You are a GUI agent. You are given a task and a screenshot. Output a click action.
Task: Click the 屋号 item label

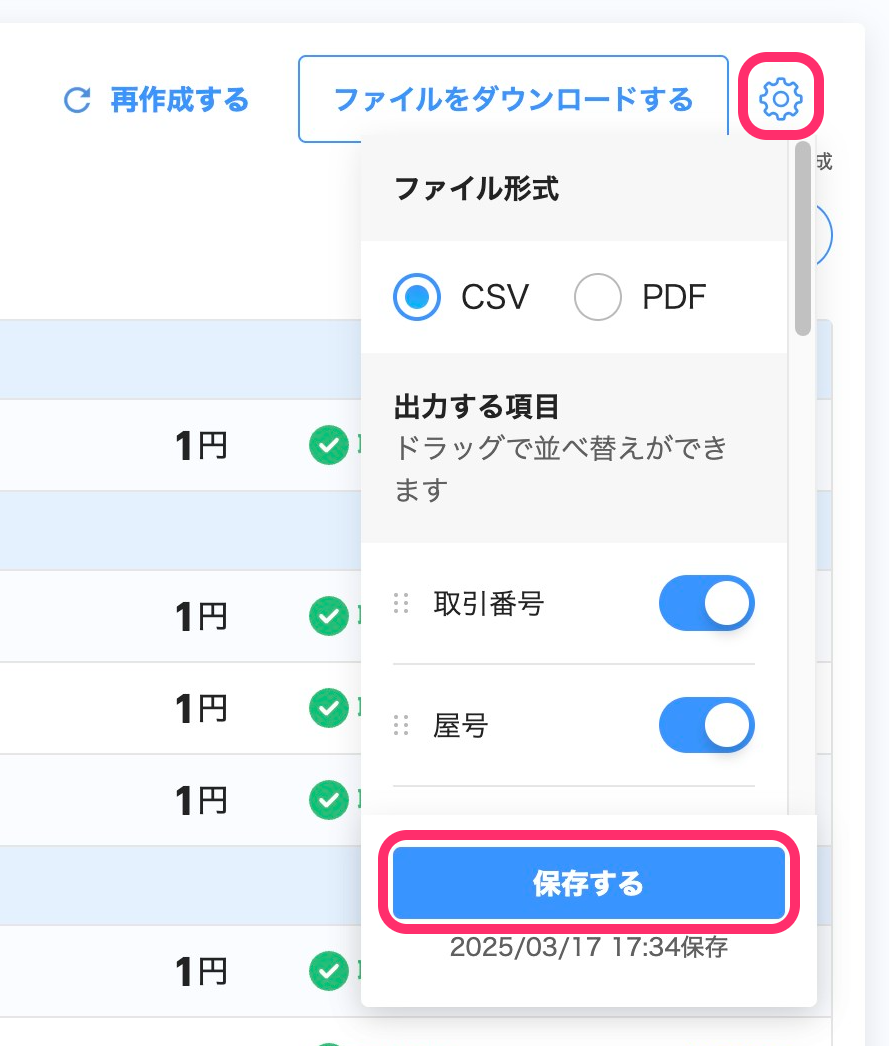point(460,725)
